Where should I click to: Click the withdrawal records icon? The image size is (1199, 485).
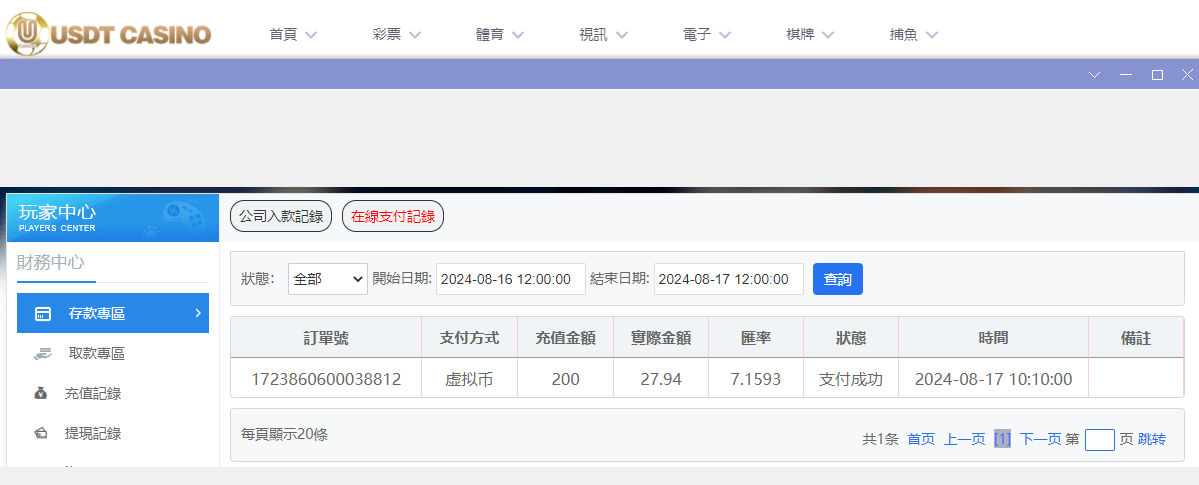(41, 433)
